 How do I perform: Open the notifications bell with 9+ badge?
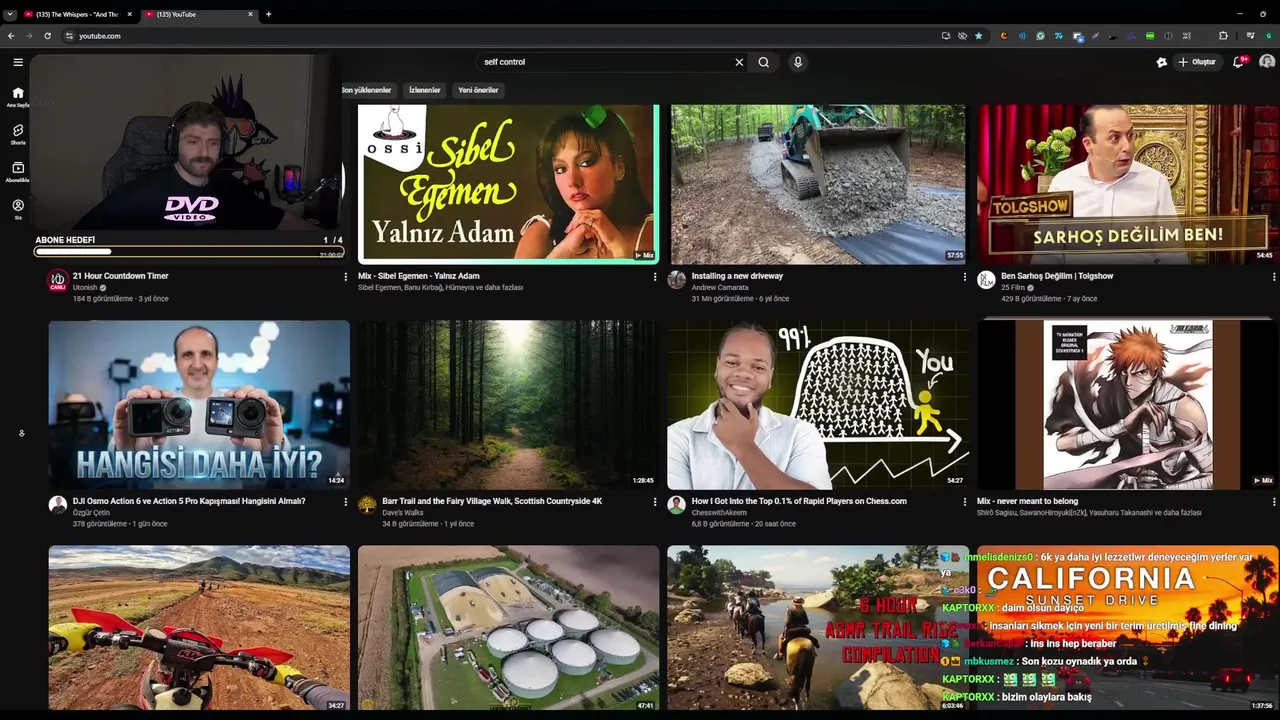point(1239,62)
